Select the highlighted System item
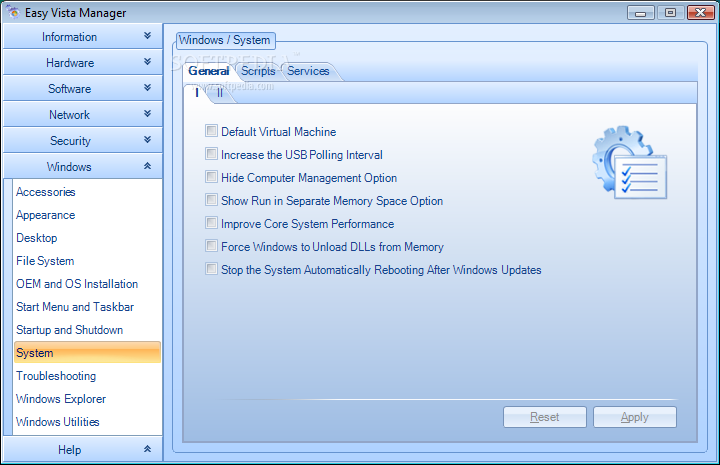The image size is (720, 465). [87, 353]
